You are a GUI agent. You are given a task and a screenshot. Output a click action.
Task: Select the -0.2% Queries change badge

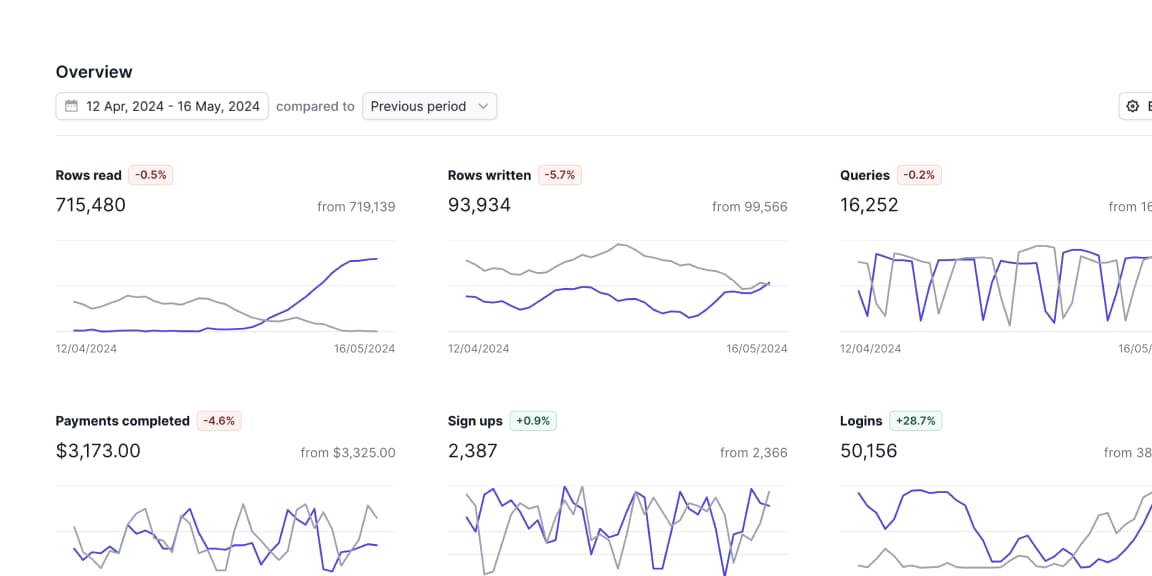919,175
